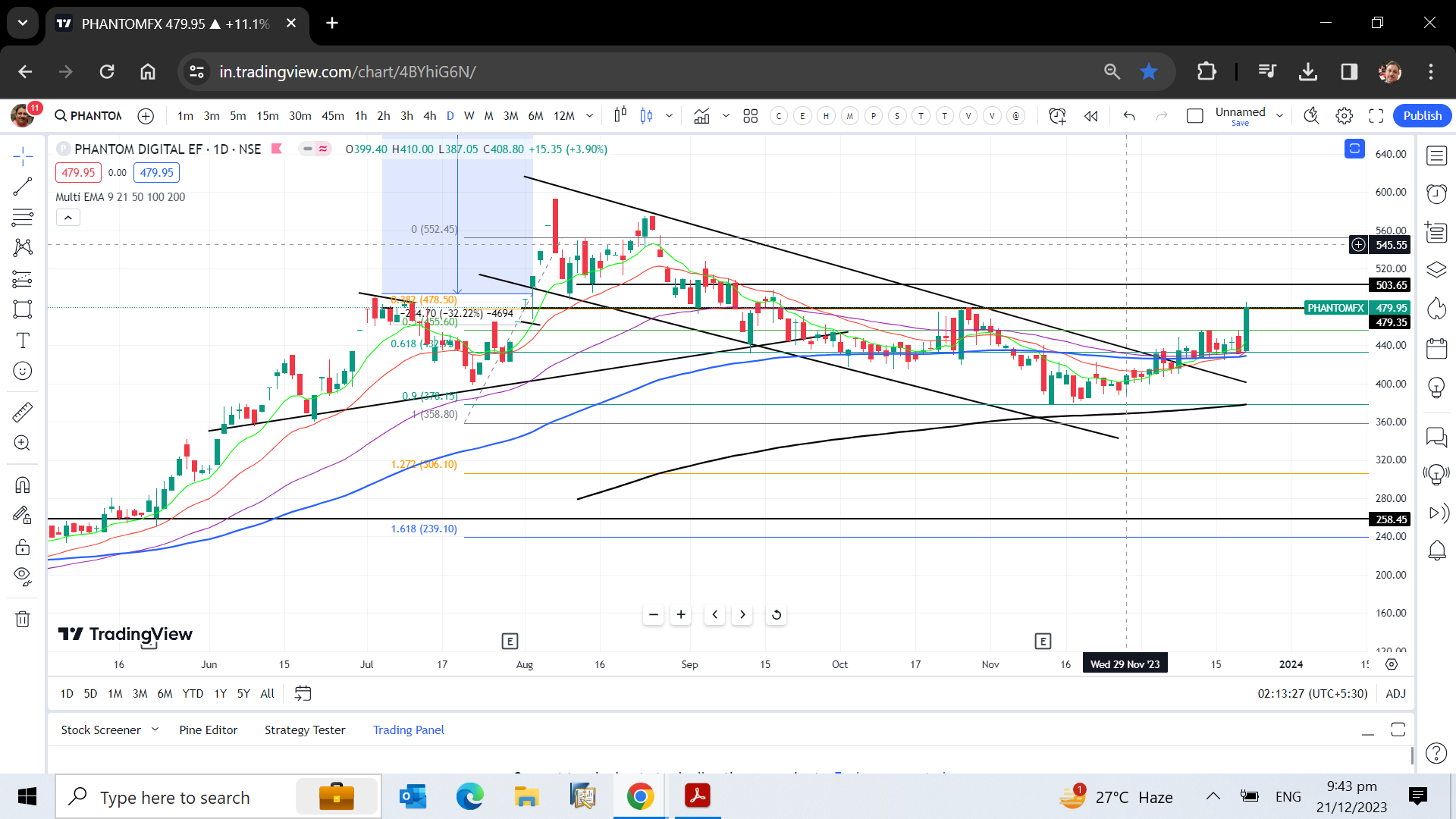Toggle hide all drawings eye icon
Viewport: 1456px width, 819px height.
coord(23,576)
